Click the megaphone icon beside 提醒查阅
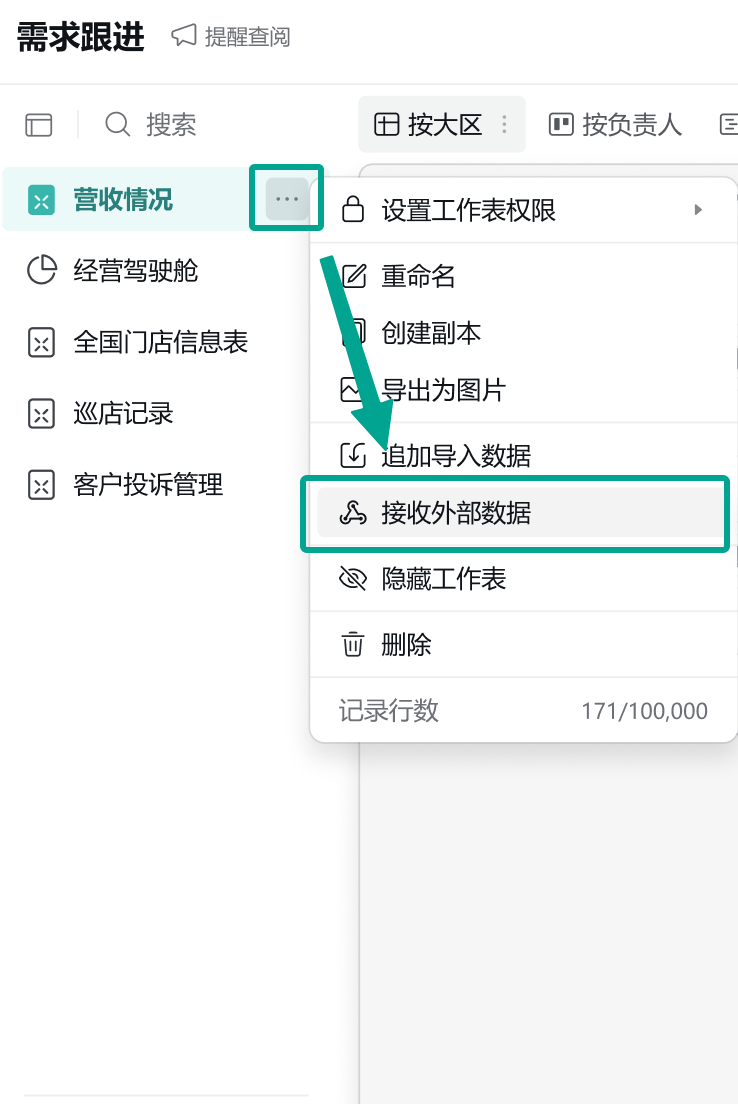 pos(183,37)
